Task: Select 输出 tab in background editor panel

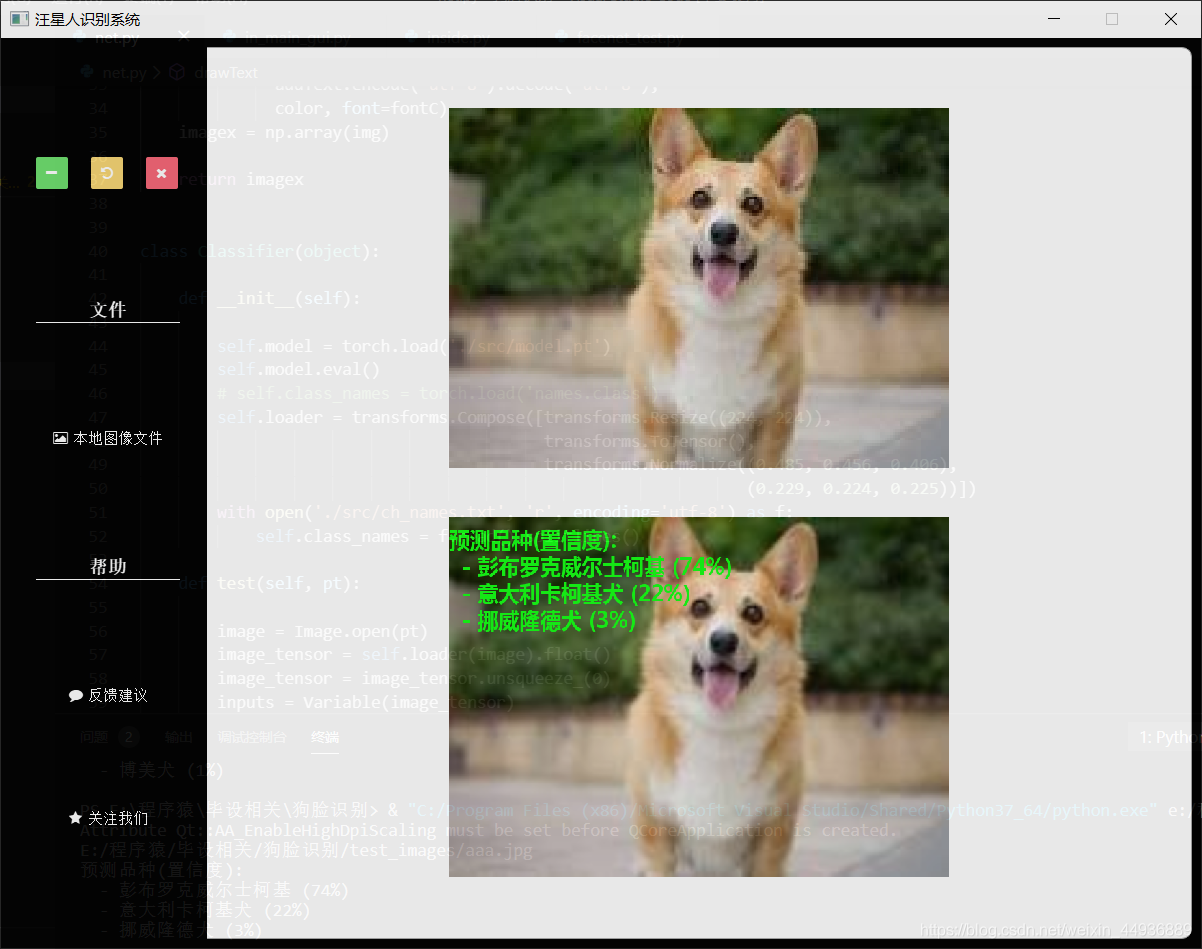Action: click(179, 738)
